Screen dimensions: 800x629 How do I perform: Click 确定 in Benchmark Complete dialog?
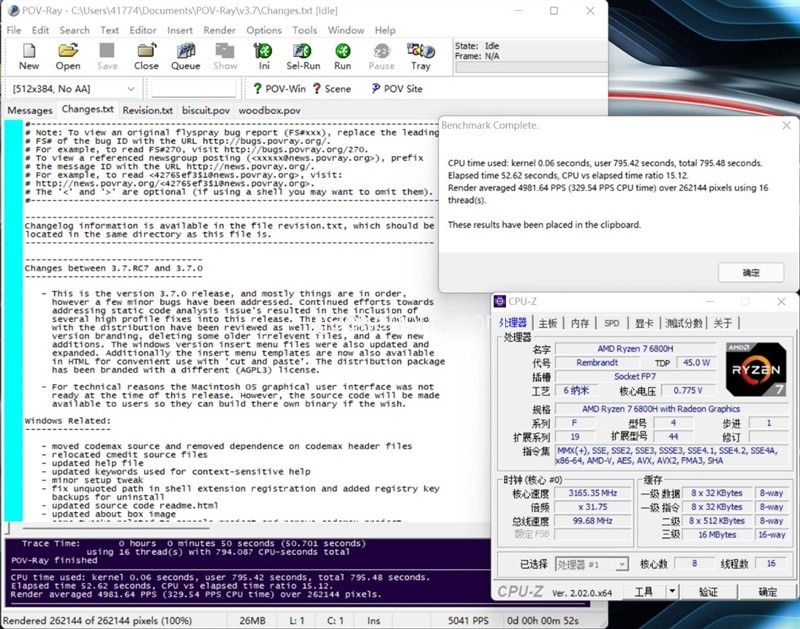[x=750, y=272]
